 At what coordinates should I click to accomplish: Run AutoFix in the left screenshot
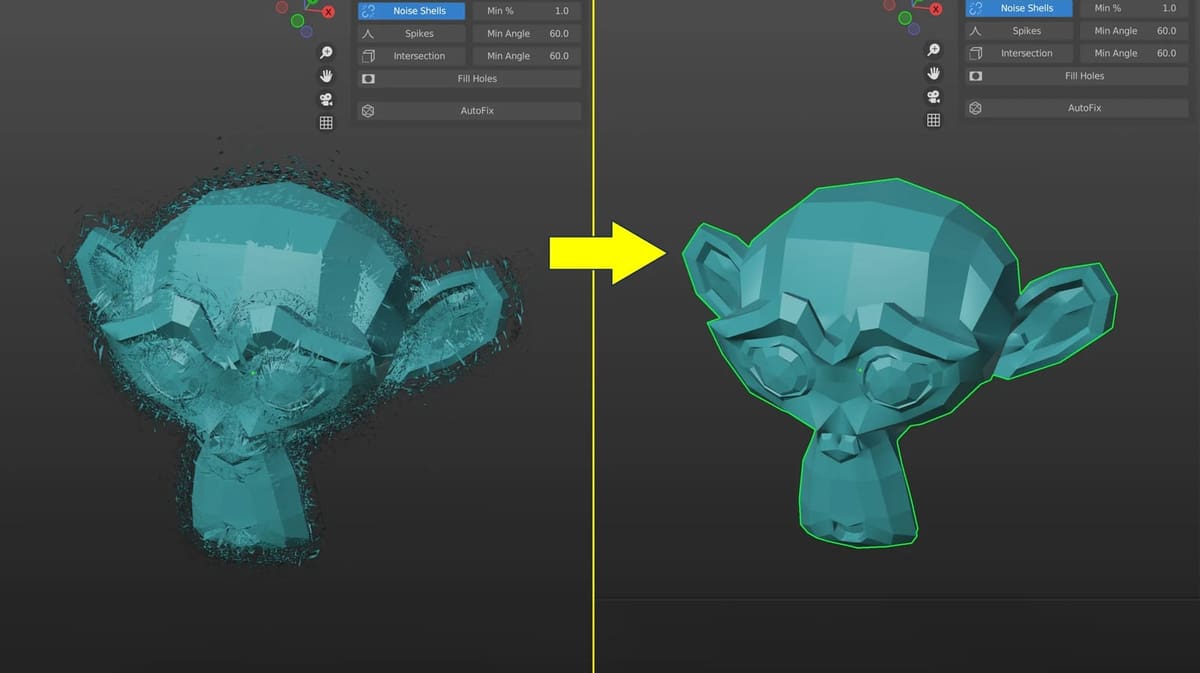469,111
